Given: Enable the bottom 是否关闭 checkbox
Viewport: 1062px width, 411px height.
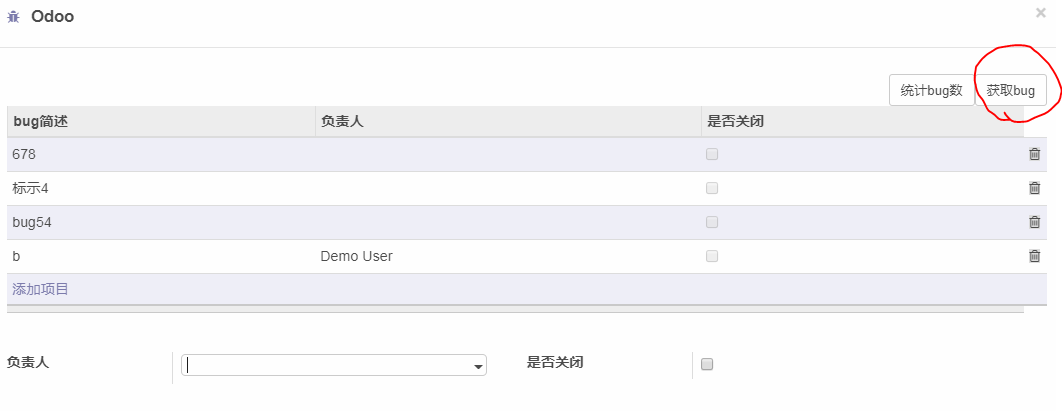Looking at the screenshot, I should pos(707,364).
